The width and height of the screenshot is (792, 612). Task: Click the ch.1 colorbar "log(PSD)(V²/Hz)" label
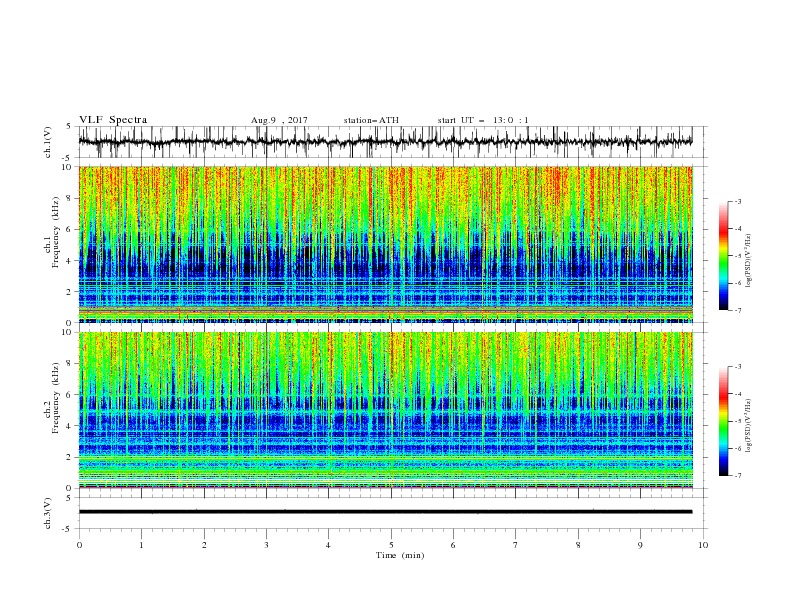coord(749,261)
